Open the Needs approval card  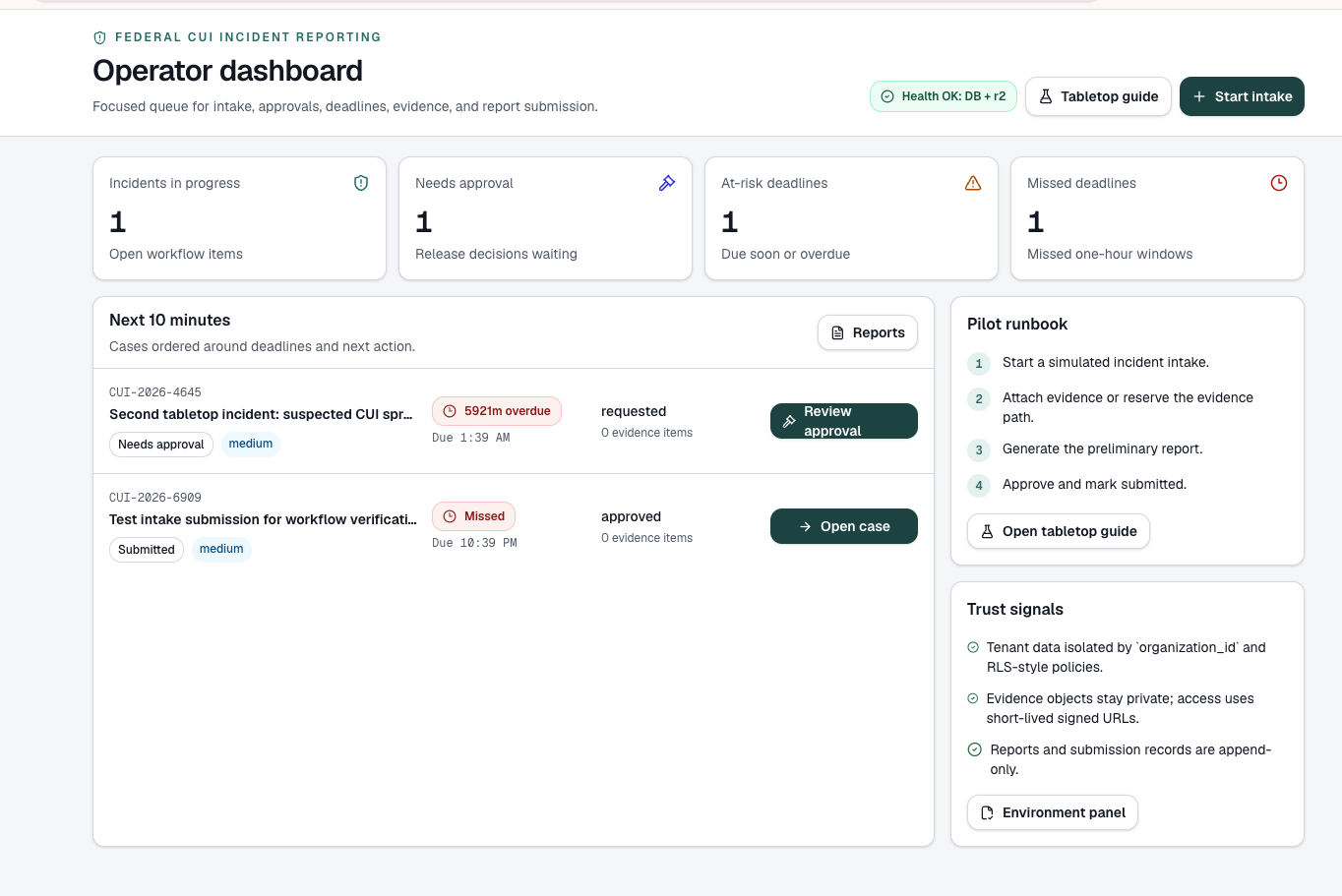pos(545,218)
